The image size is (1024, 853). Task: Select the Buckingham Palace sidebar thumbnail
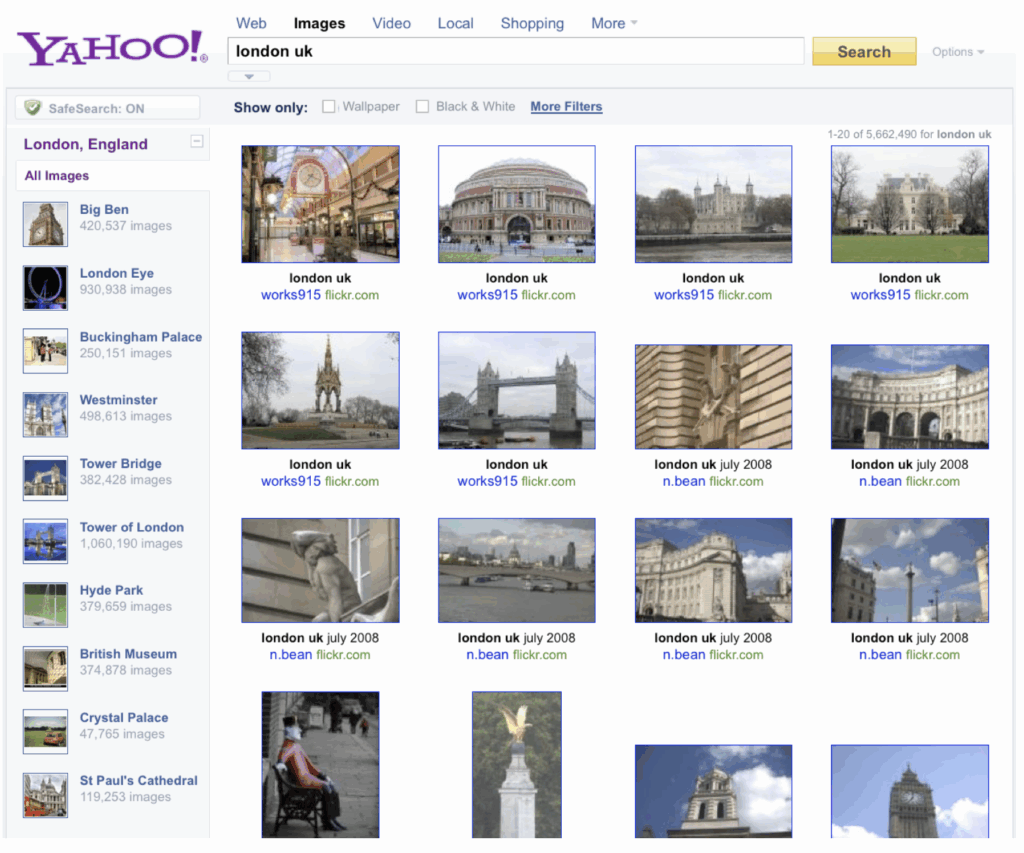(45, 351)
